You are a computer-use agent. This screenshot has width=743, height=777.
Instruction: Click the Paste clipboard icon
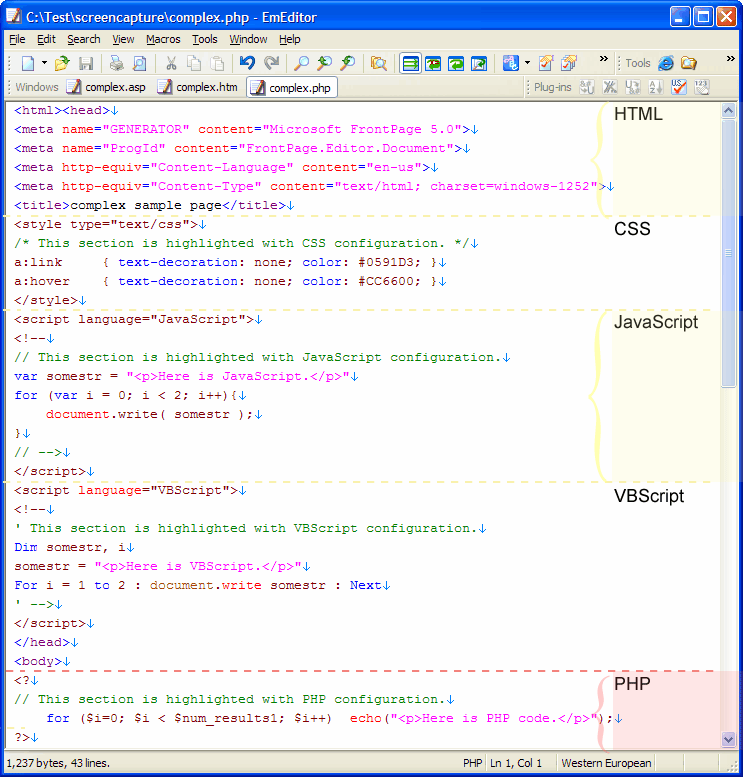pyautogui.click(x=217, y=63)
